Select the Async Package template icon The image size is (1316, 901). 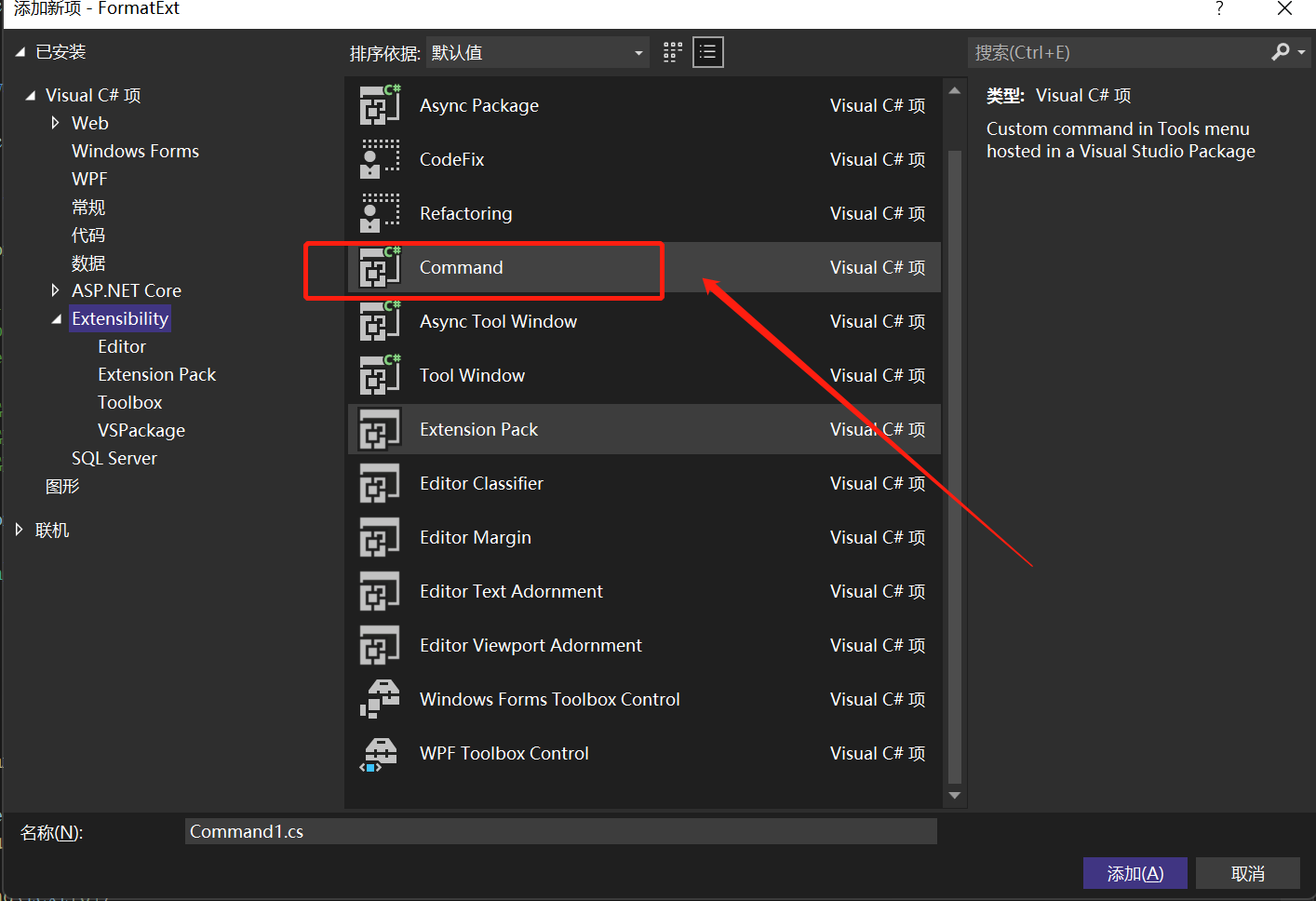[380, 105]
